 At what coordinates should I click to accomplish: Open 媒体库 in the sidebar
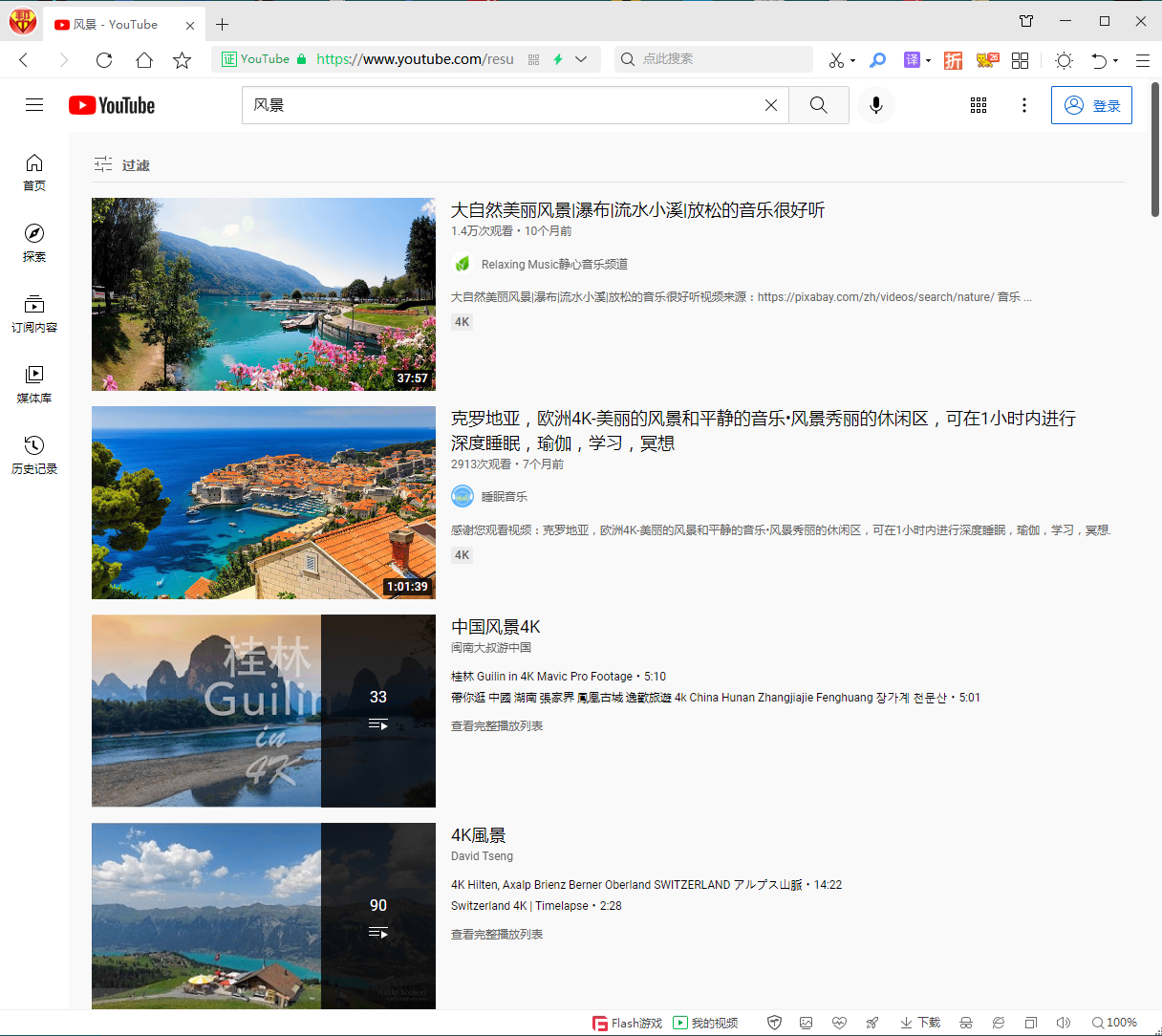point(34,384)
